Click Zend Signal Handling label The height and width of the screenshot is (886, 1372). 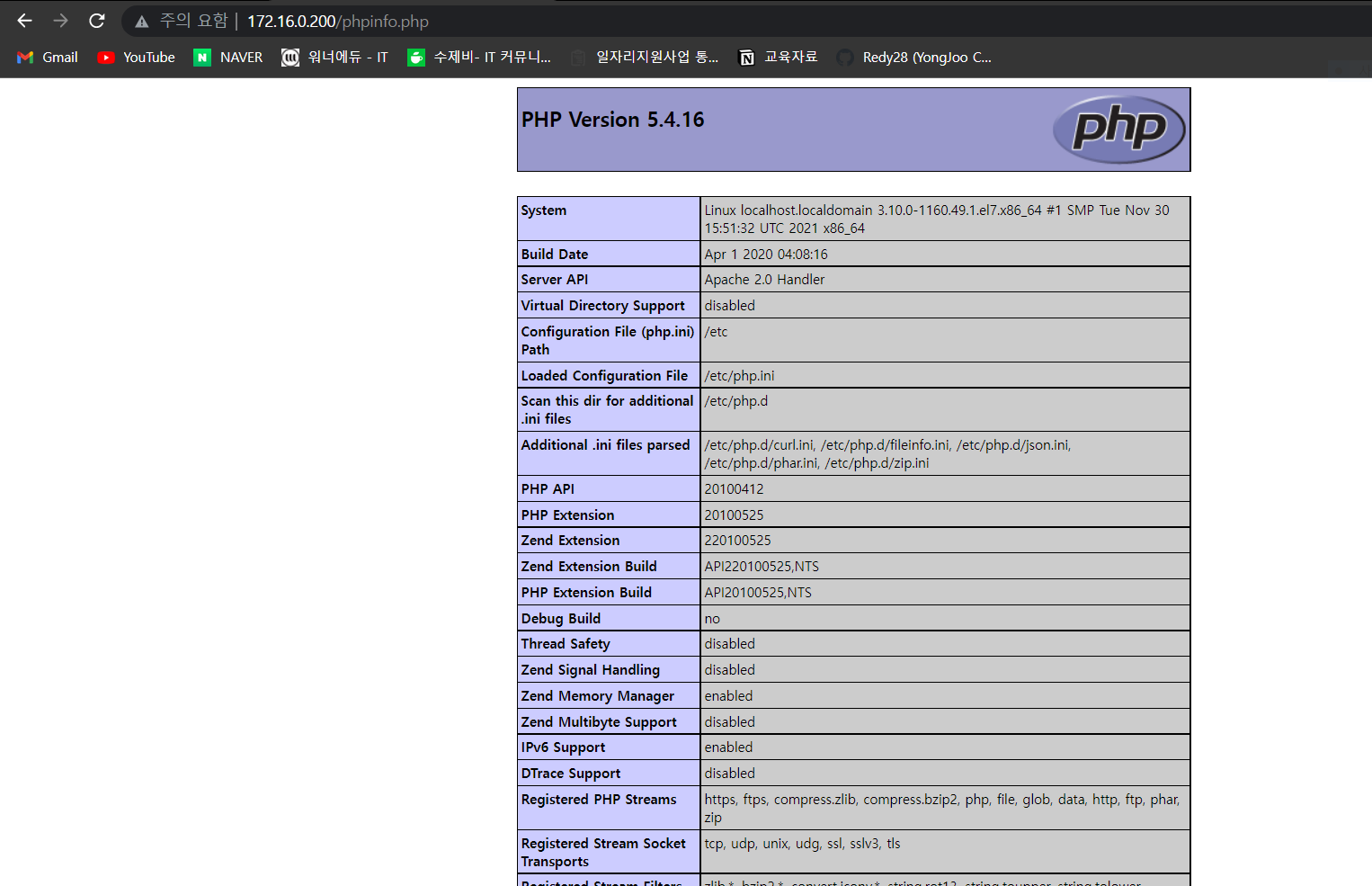(x=591, y=670)
